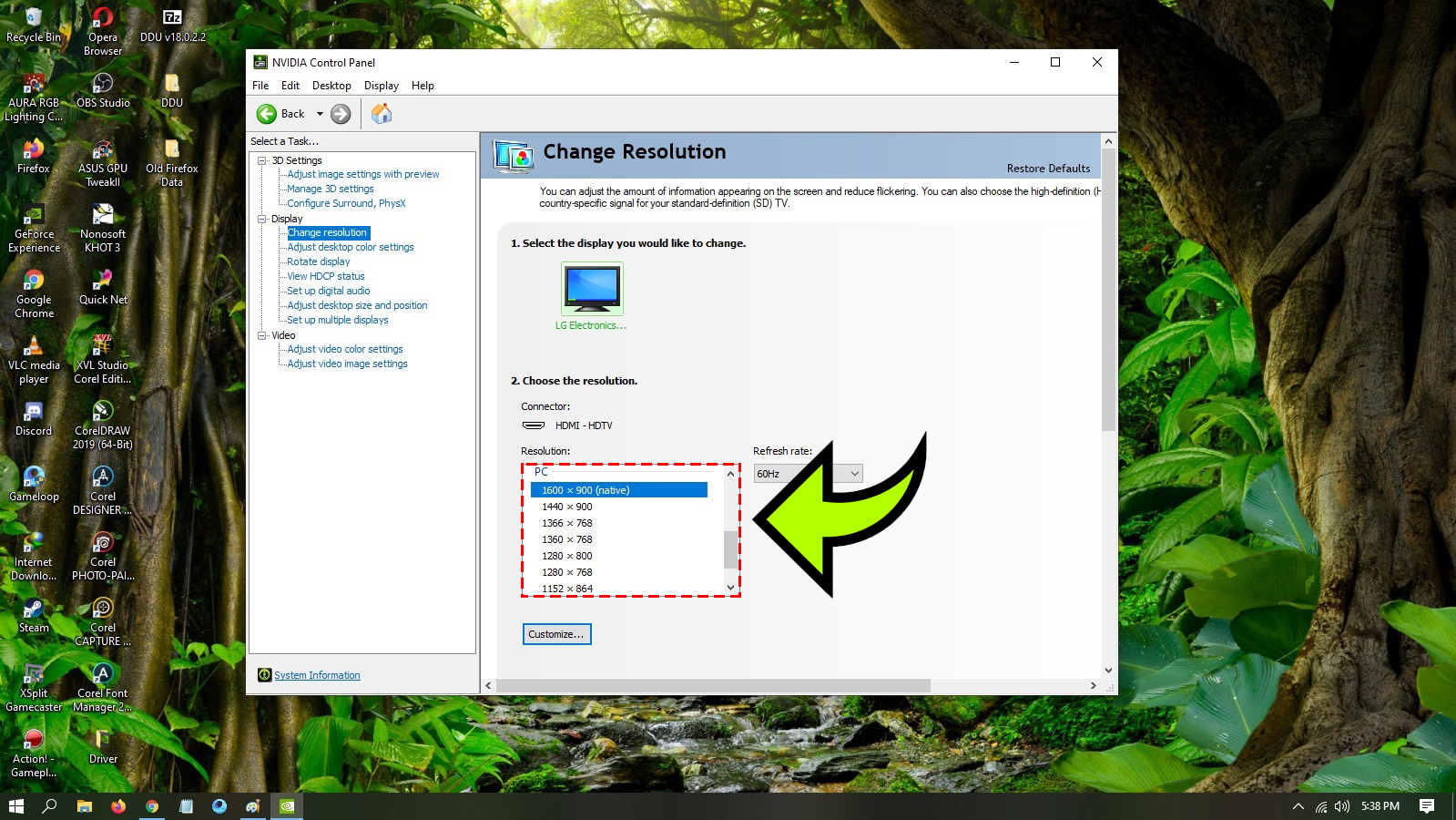Open the Desktop menu
Viewport: 1456px width, 820px height.
(x=331, y=86)
